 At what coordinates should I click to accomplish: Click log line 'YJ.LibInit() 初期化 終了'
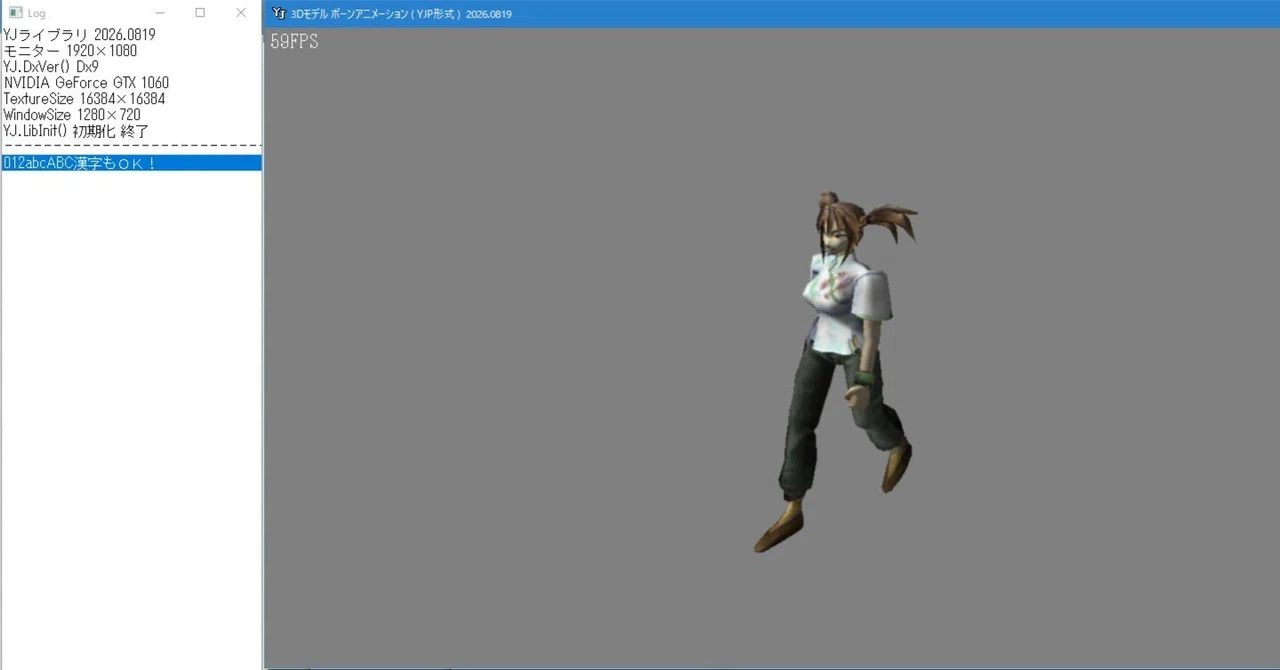[x=76, y=131]
